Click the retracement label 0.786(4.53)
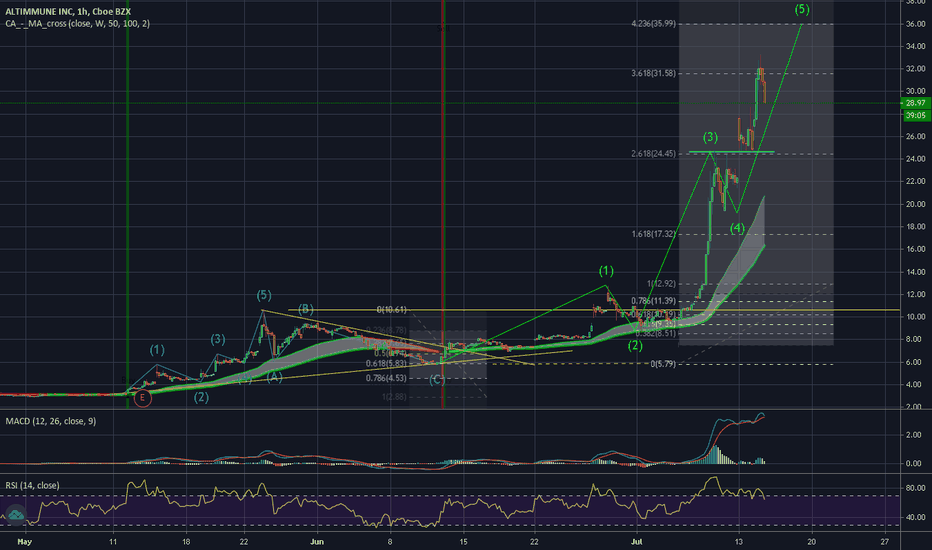The height and width of the screenshot is (550, 932). click(x=386, y=378)
